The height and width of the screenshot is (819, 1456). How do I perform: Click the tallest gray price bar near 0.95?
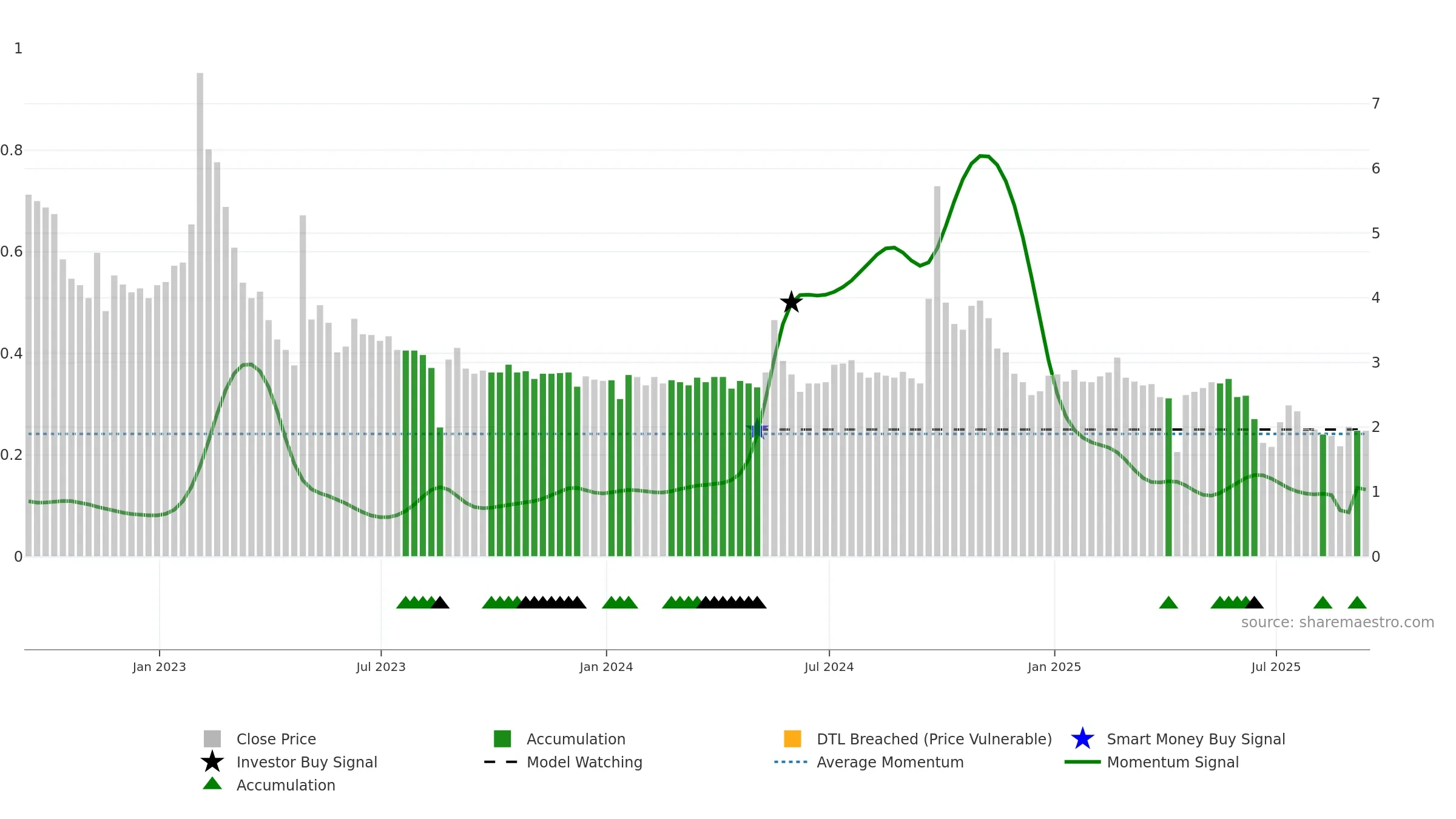pyautogui.click(x=200, y=314)
